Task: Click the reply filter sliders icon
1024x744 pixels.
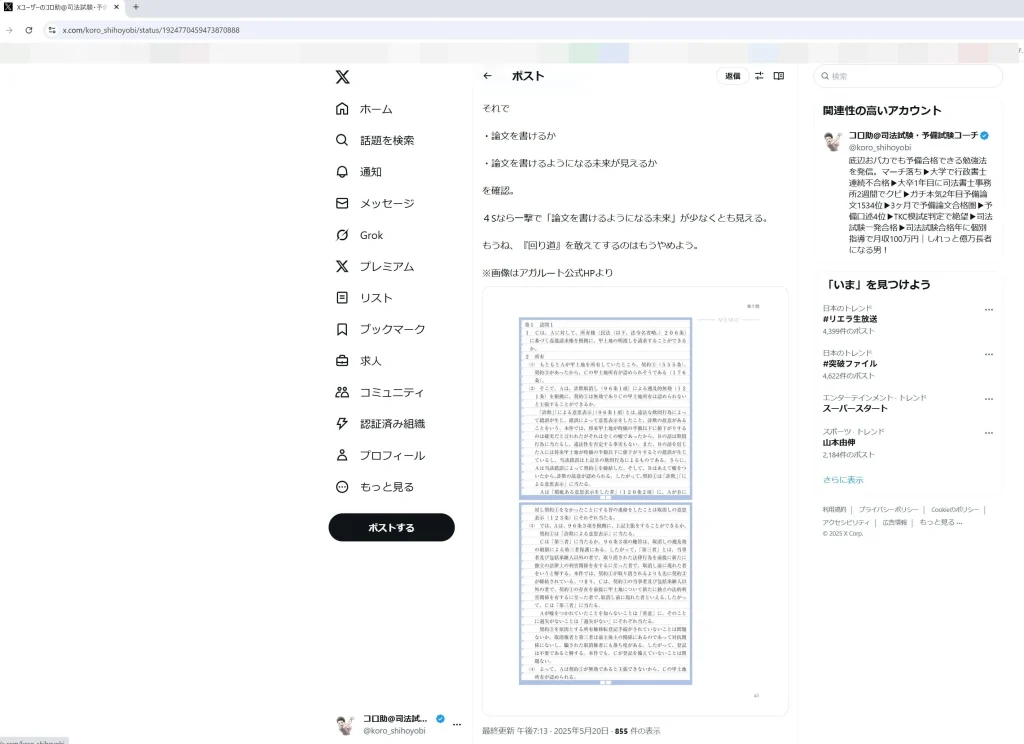Action: click(758, 76)
